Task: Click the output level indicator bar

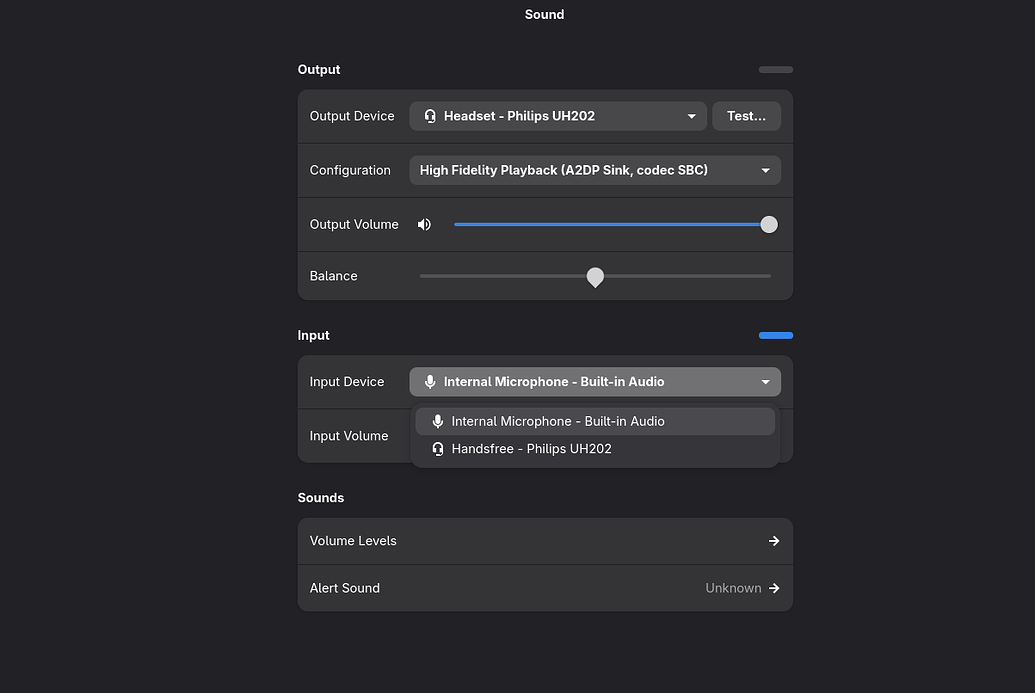Action: click(x=775, y=70)
